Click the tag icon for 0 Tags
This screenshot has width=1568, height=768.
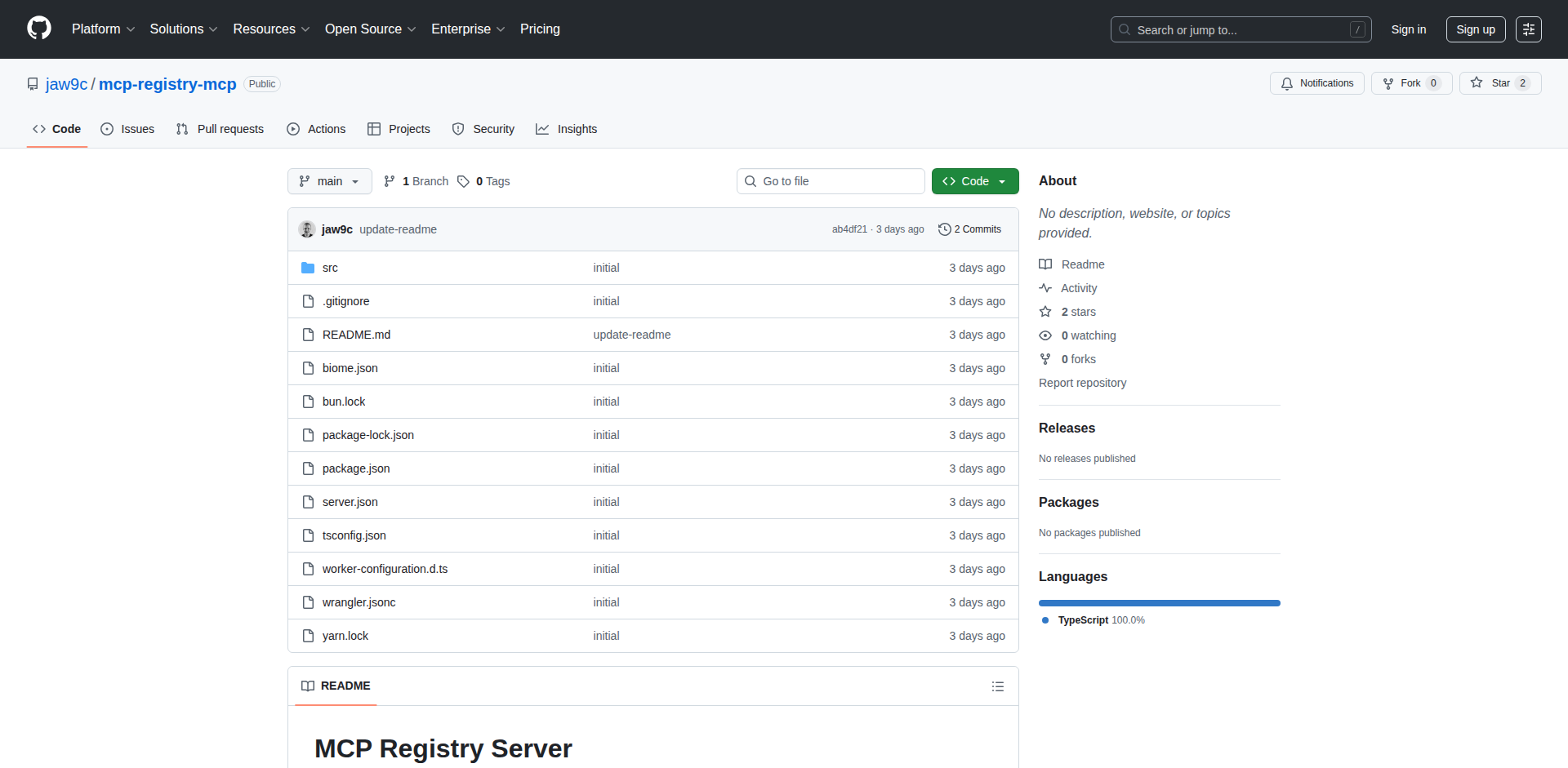point(463,181)
